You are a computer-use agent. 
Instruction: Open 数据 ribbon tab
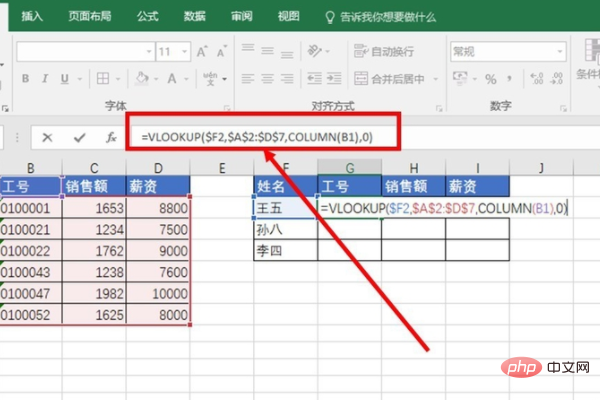tap(194, 16)
